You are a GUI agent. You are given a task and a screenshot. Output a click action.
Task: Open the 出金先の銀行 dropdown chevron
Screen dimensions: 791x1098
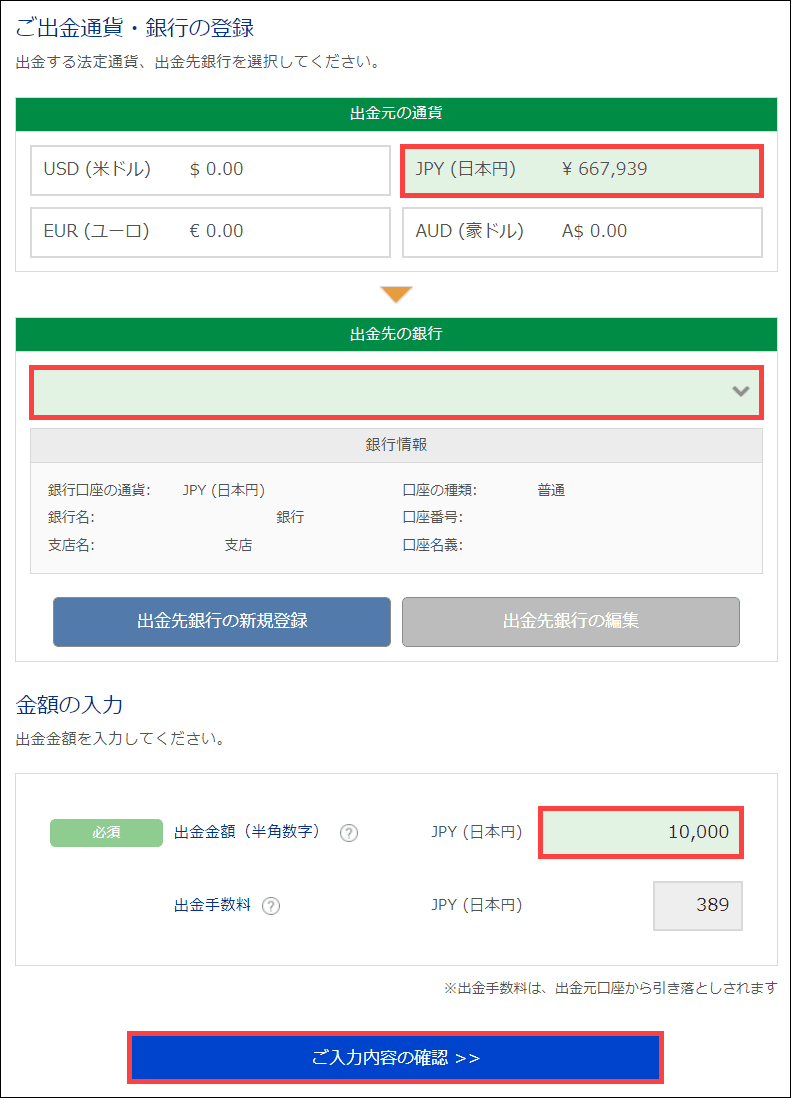[740, 391]
